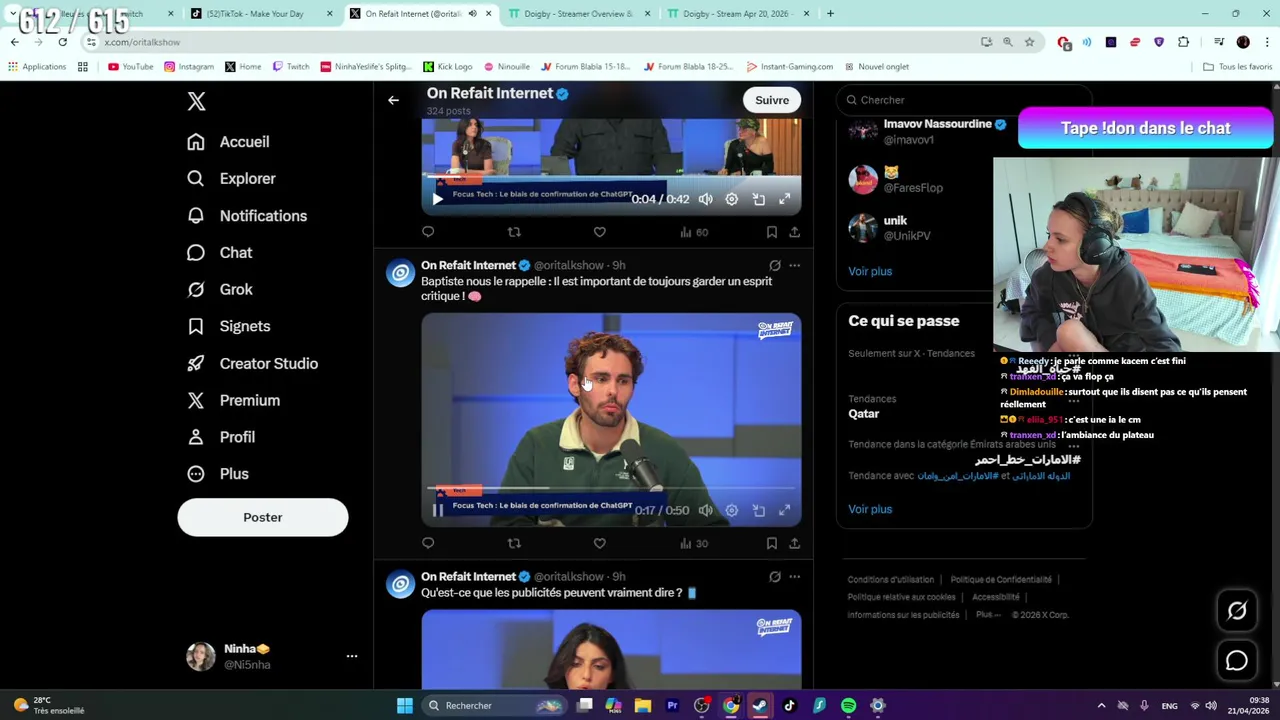Viewport: 1280px width, 720px height.
Task: Open account options next to Ninha
Action: coord(352,656)
